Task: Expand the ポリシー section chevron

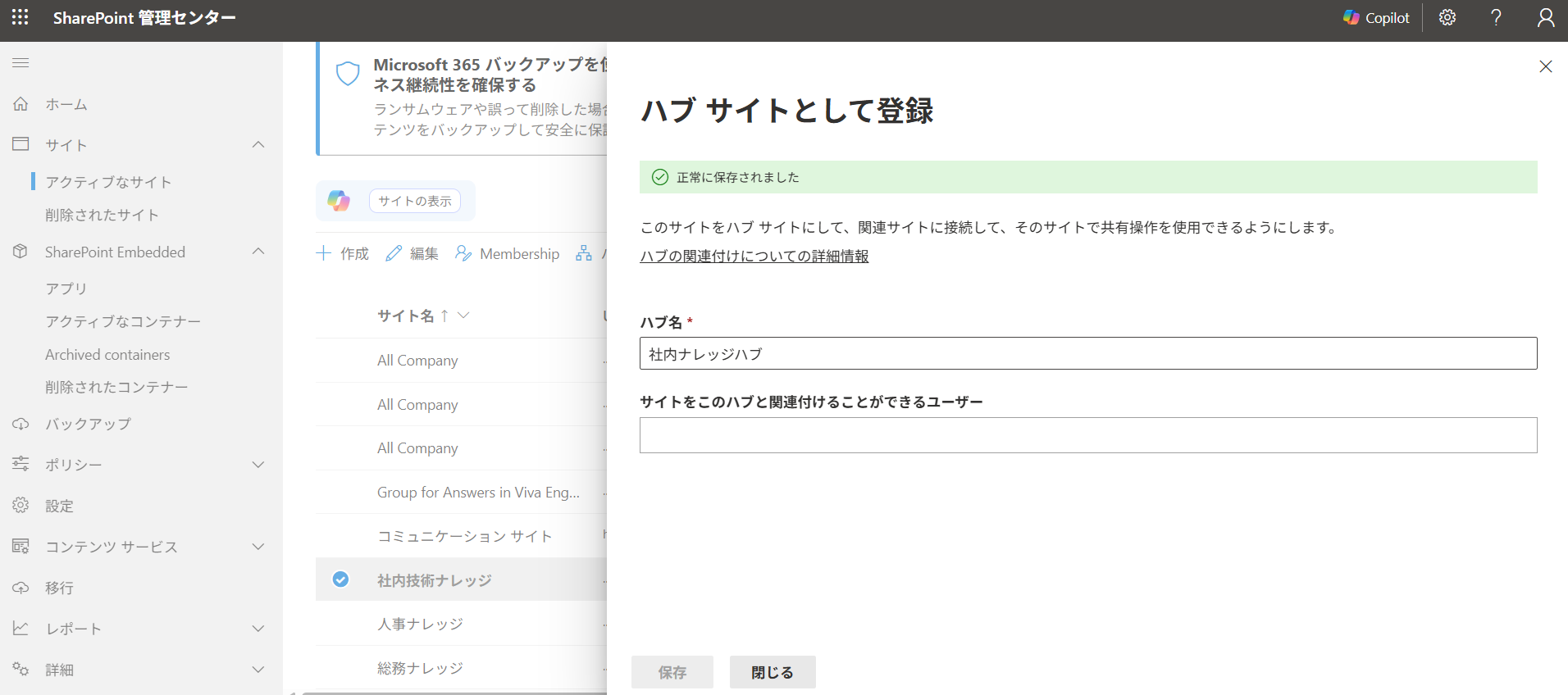Action: tap(258, 465)
